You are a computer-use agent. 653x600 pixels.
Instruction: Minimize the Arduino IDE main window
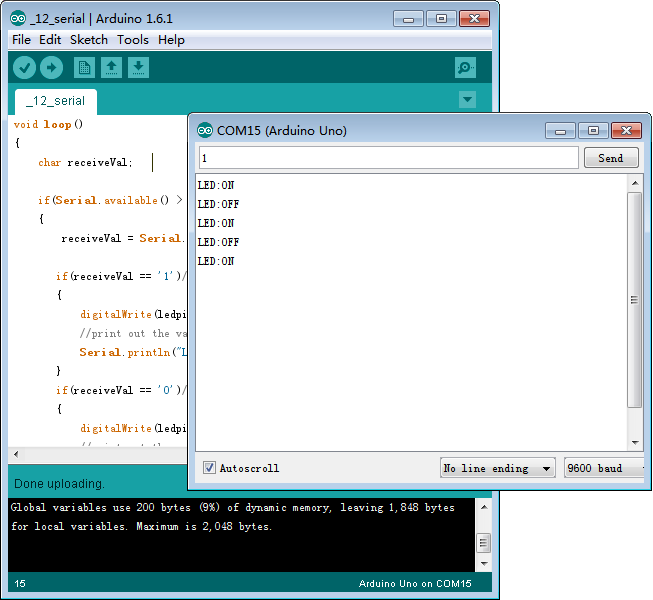click(x=408, y=19)
